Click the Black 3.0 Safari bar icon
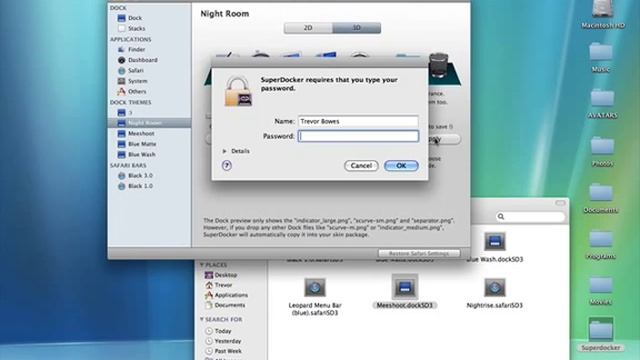This screenshot has height=360, width=640. pyautogui.click(x=121, y=176)
